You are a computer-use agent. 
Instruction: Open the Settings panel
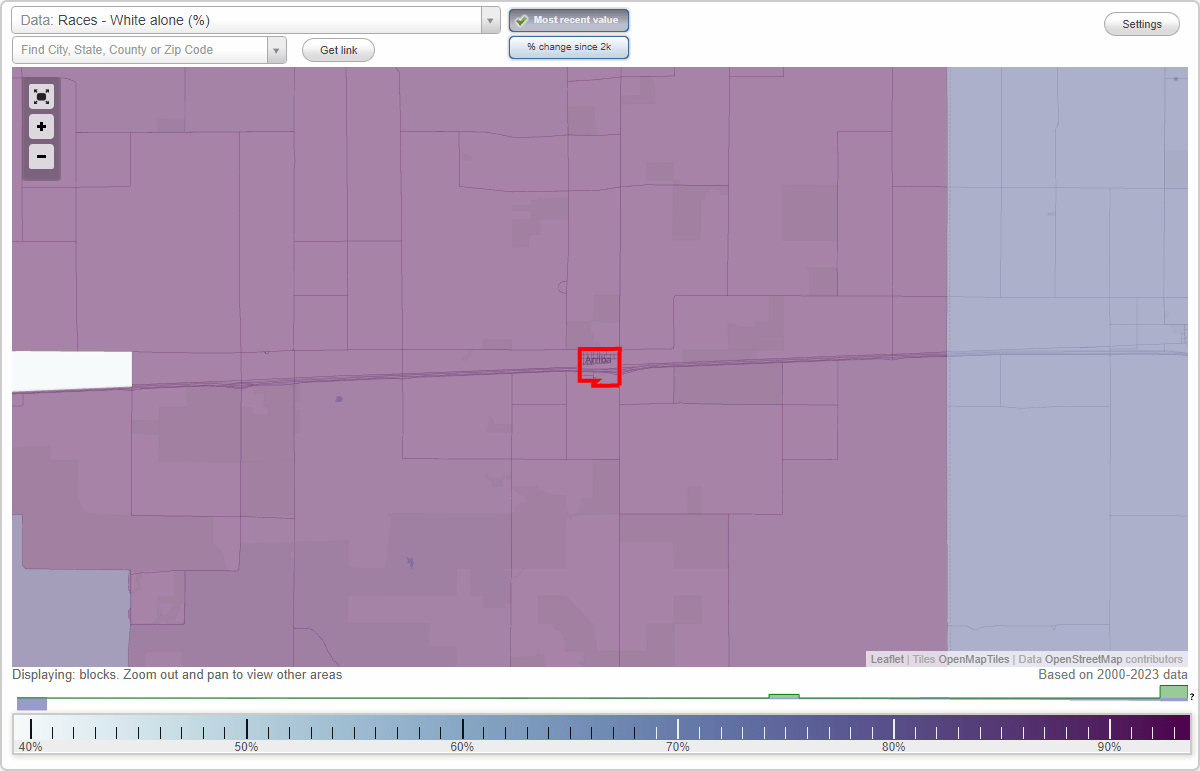pyautogui.click(x=1141, y=23)
